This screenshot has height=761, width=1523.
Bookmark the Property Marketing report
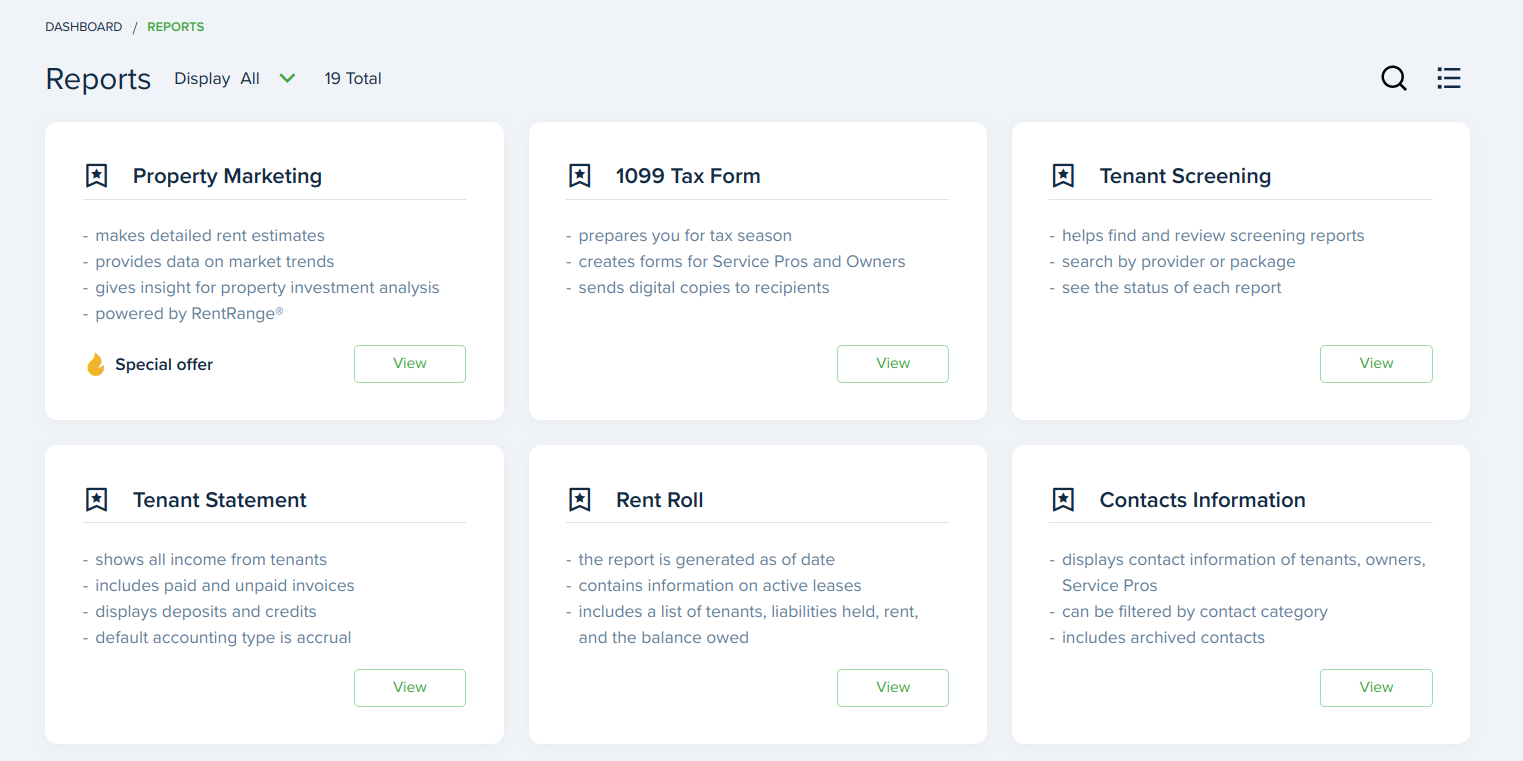96,176
